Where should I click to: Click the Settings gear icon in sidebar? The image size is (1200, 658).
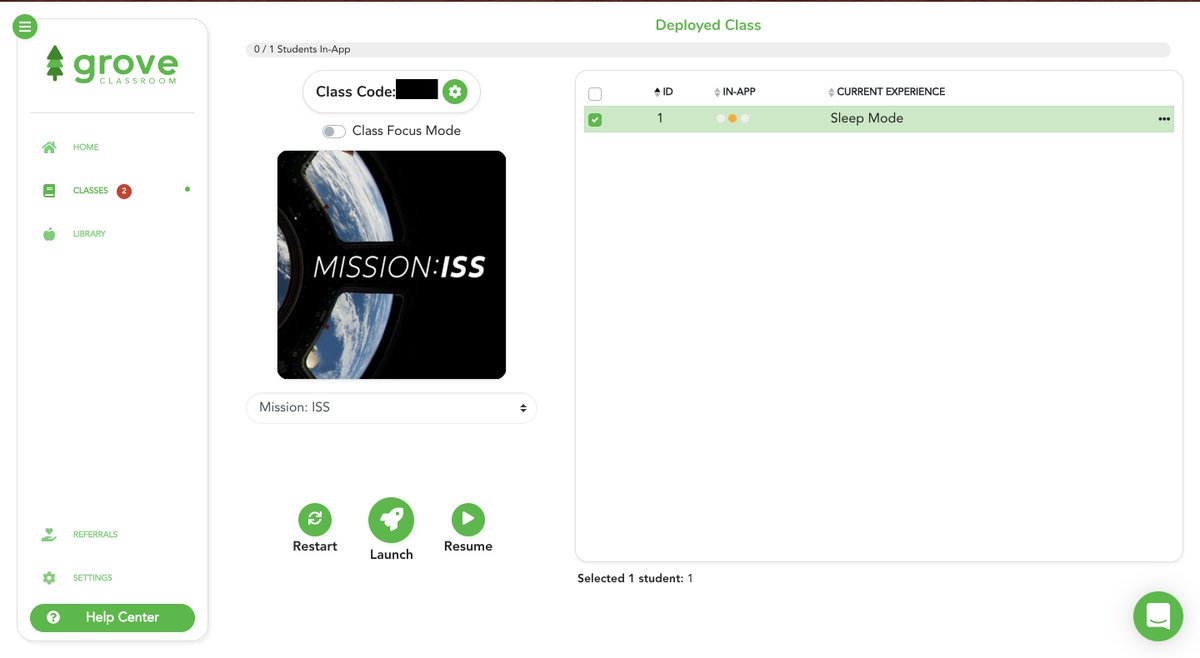49,578
